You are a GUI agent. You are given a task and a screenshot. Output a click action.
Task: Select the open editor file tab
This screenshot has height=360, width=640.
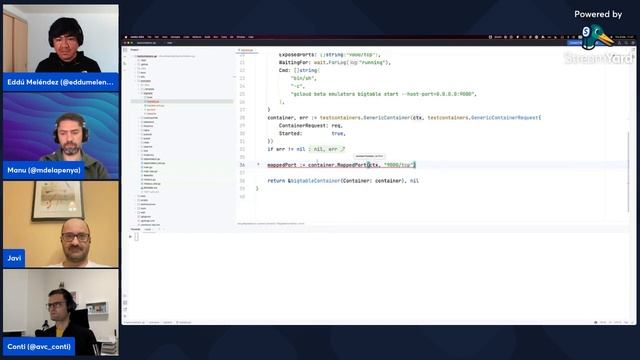pos(247,50)
